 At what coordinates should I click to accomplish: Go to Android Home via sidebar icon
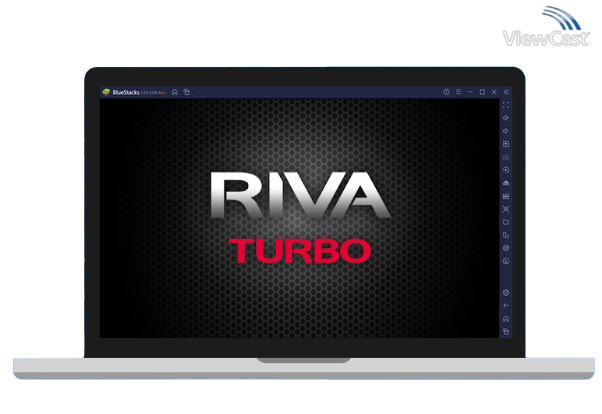point(506,319)
